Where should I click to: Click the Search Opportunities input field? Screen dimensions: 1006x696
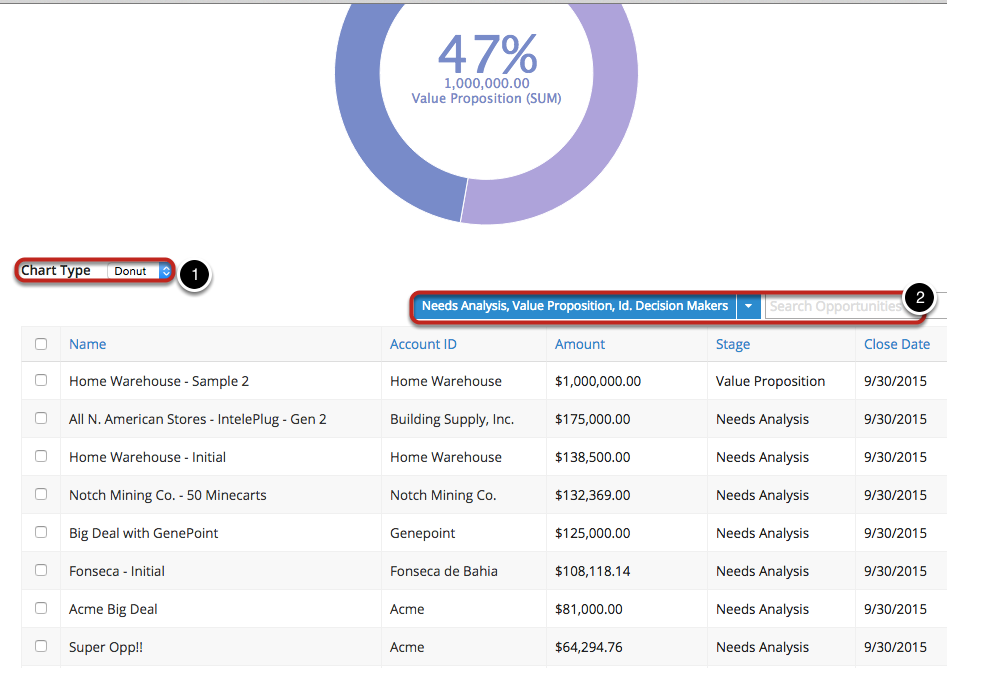[834, 306]
